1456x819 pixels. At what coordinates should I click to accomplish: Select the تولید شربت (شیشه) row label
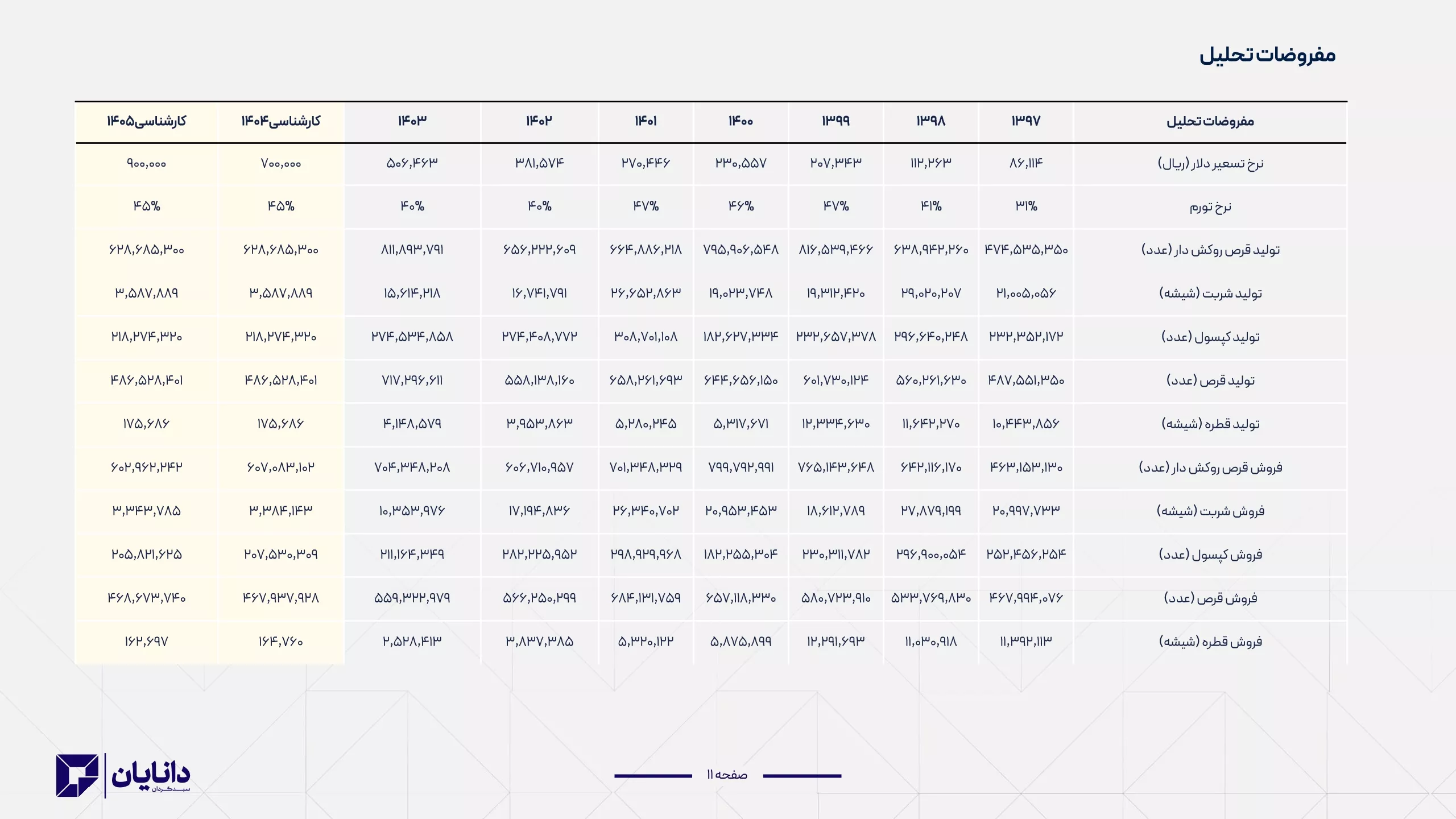[x=1210, y=293]
